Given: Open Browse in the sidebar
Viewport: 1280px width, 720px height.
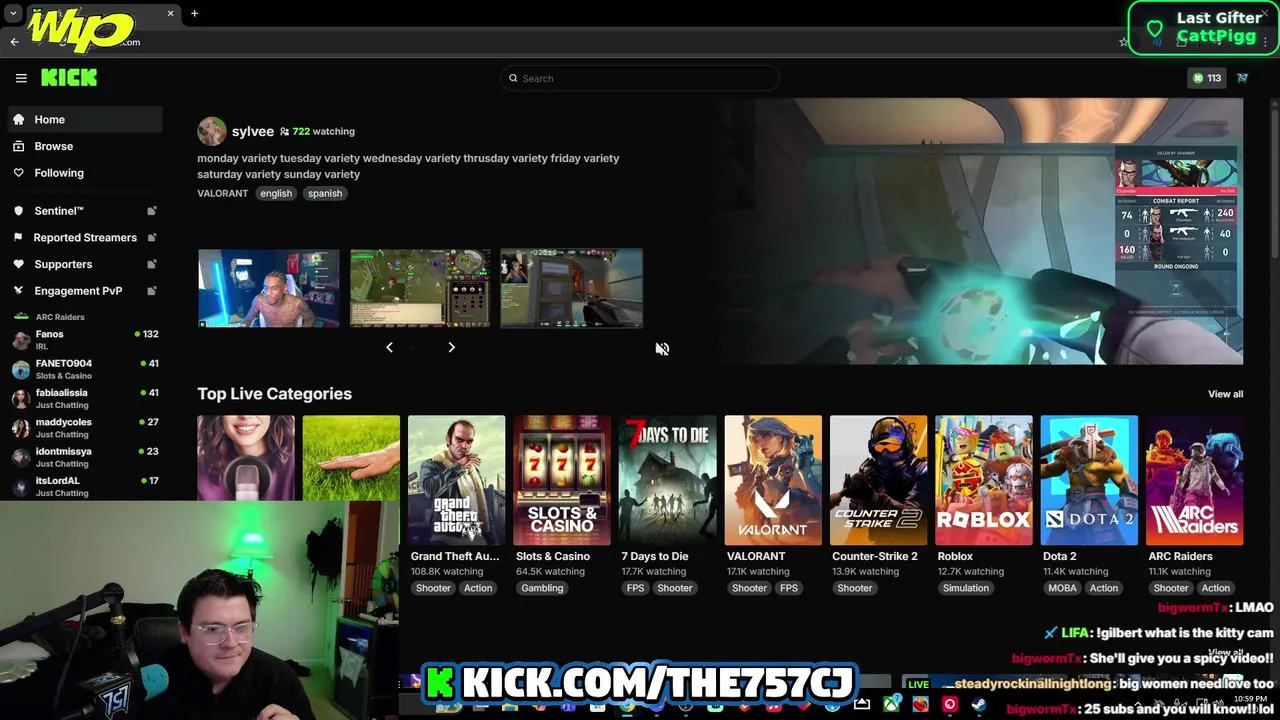Looking at the screenshot, I should [x=84, y=146].
